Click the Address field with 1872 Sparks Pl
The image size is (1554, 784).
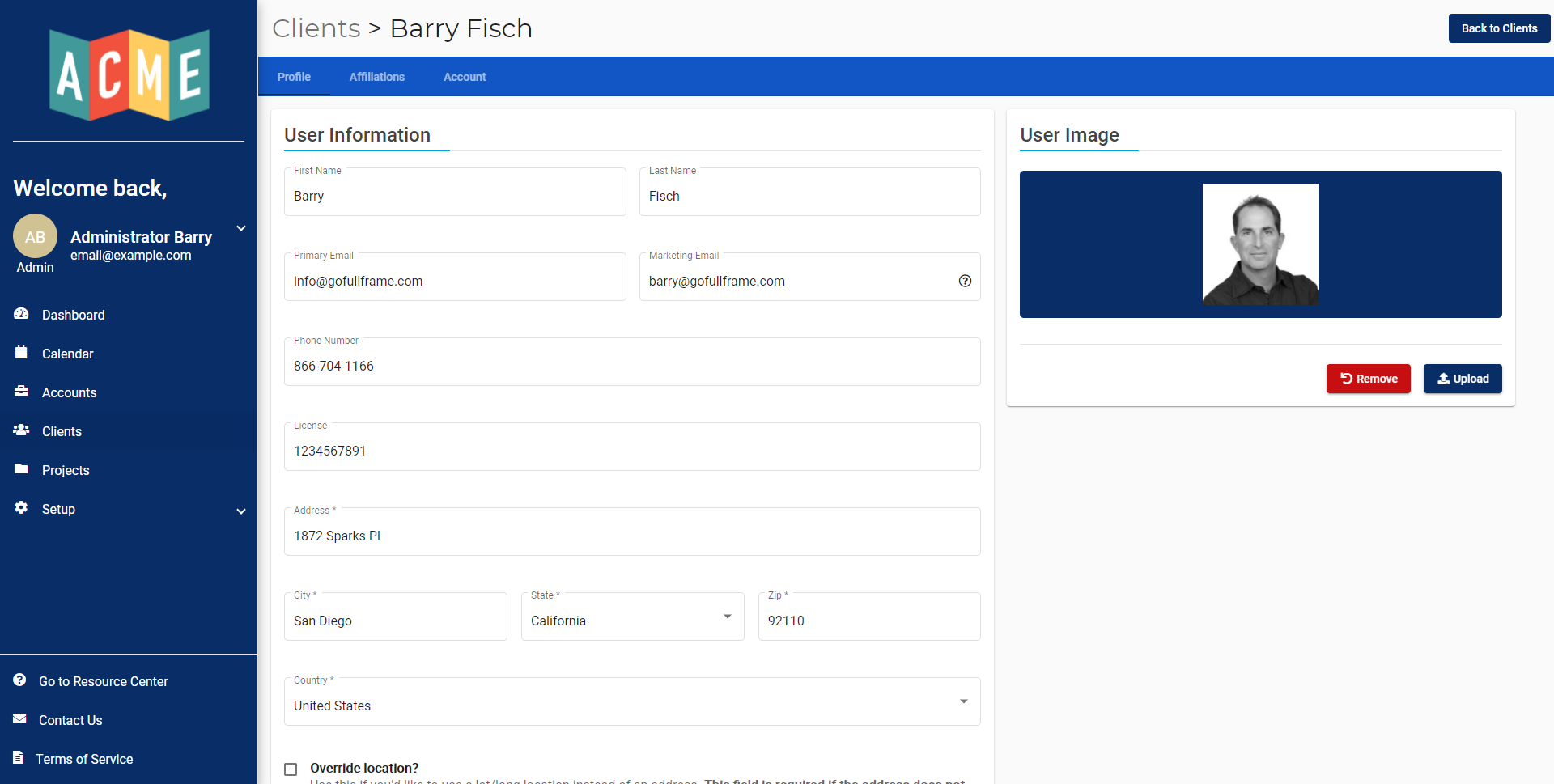coord(632,532)
